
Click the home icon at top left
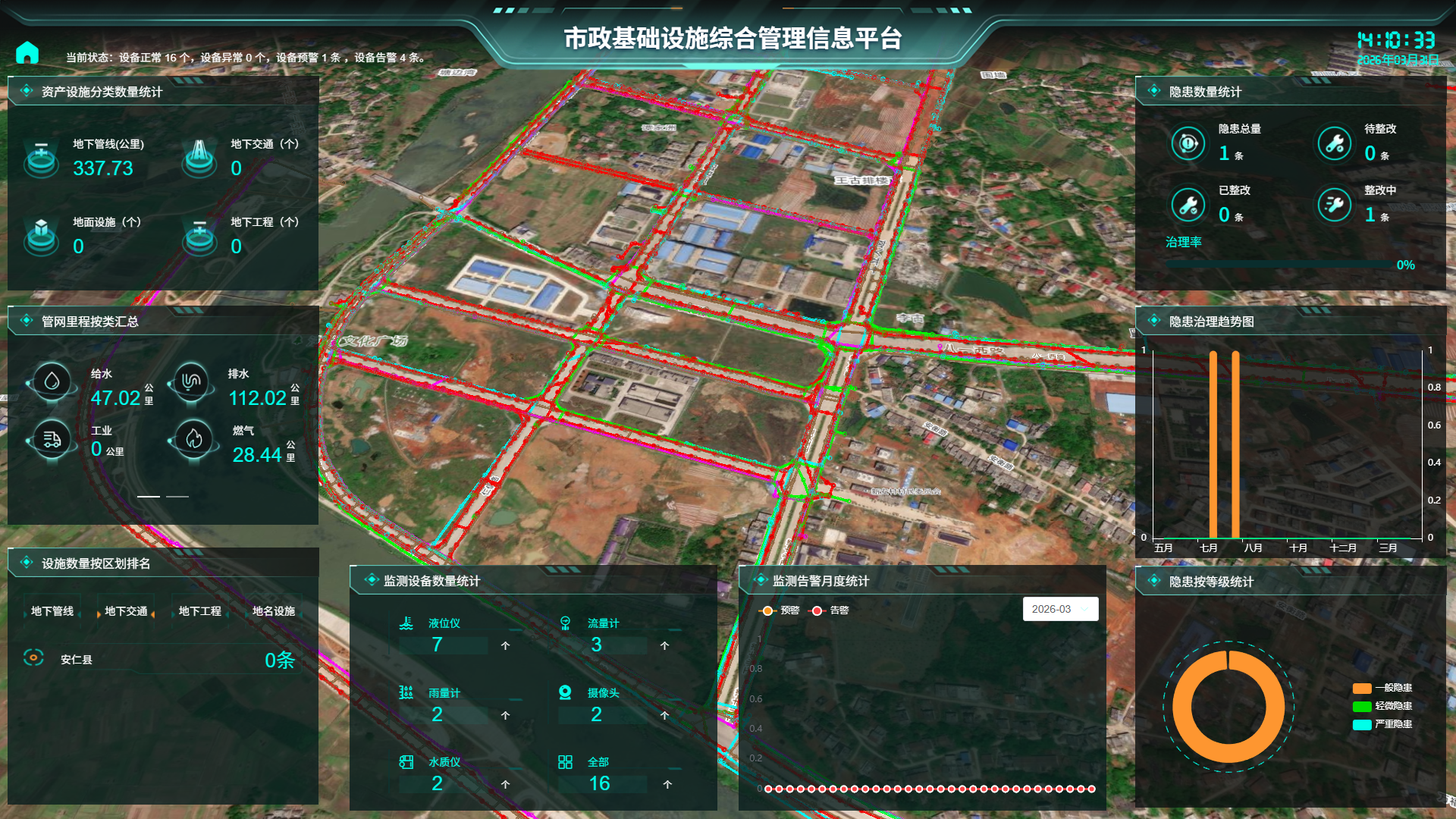point(27,53)
